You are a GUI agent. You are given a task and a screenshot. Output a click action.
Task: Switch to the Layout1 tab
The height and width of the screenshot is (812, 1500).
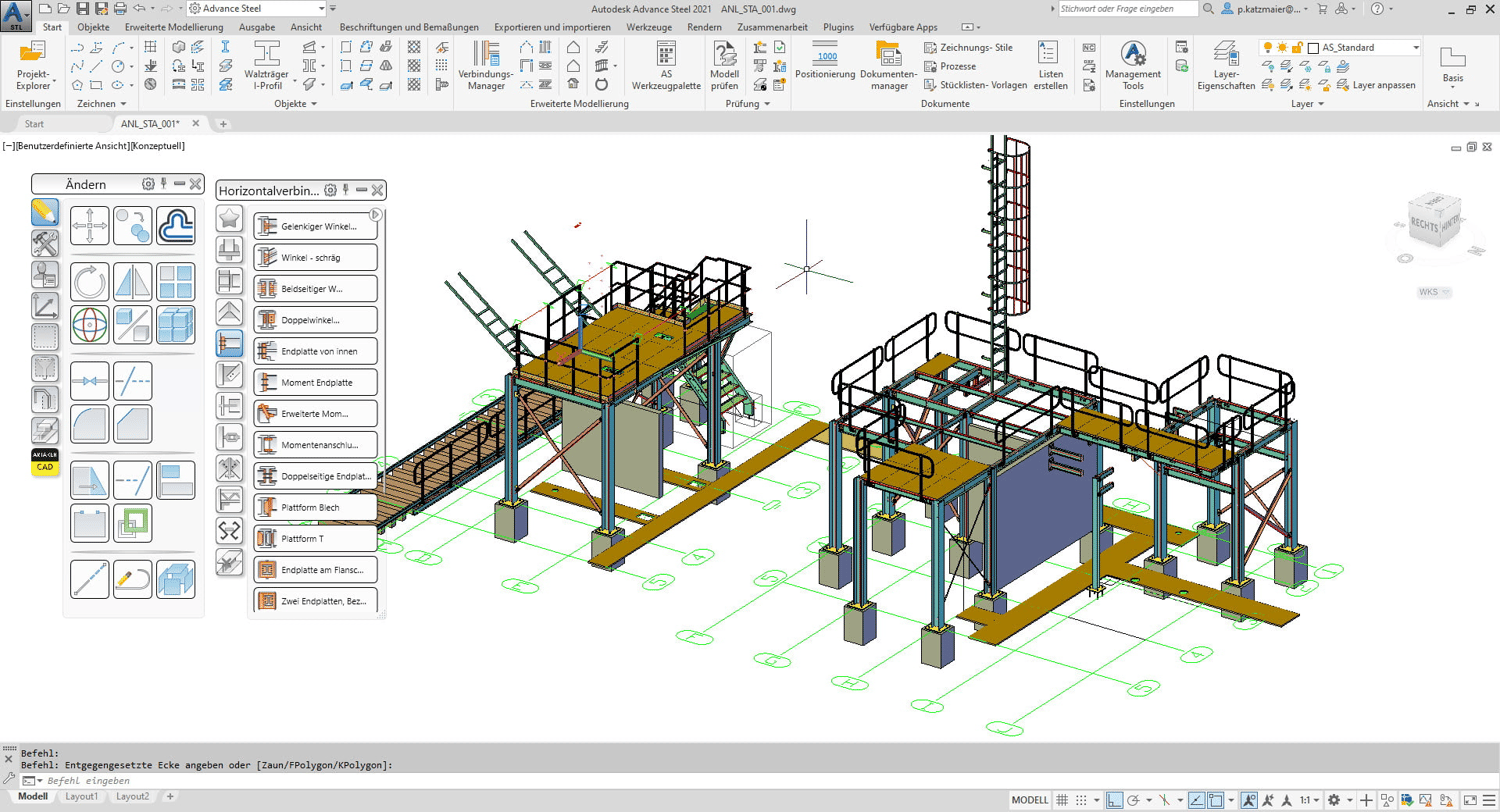[82, 797]
